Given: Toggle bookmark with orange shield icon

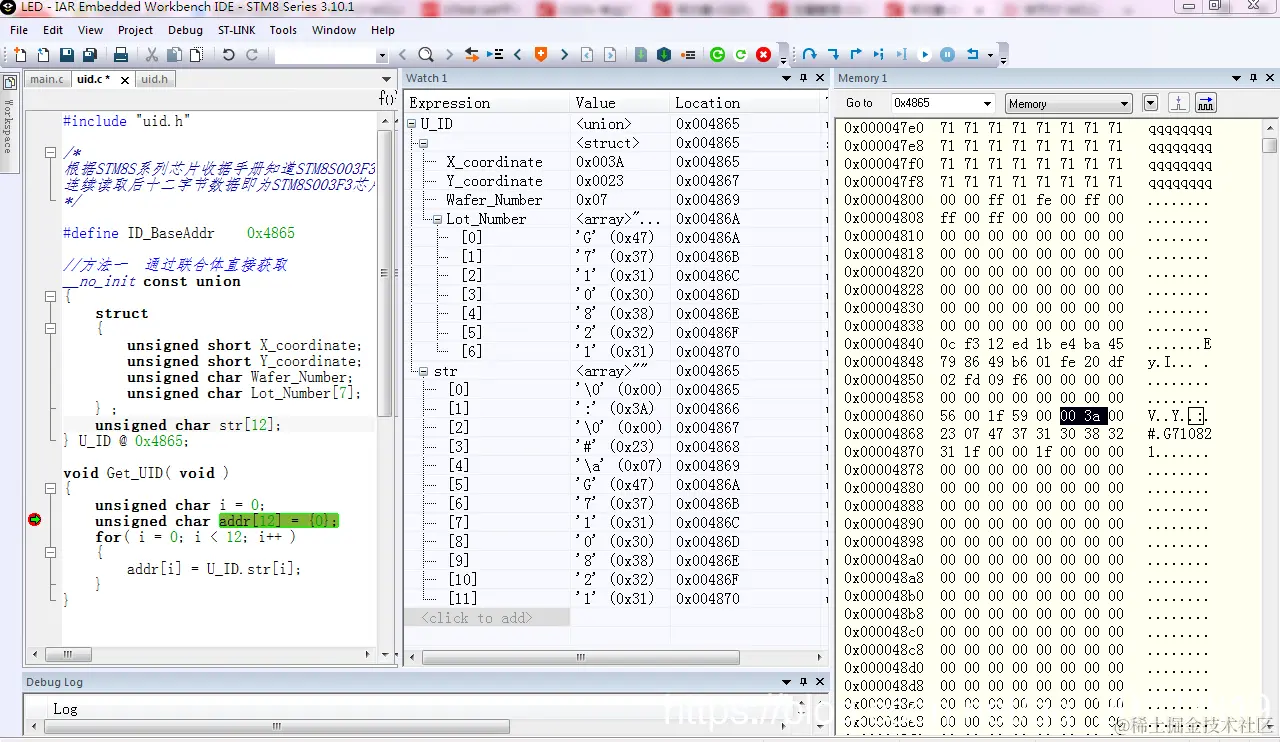Looking at the screenshot, I should click(540, 55).
